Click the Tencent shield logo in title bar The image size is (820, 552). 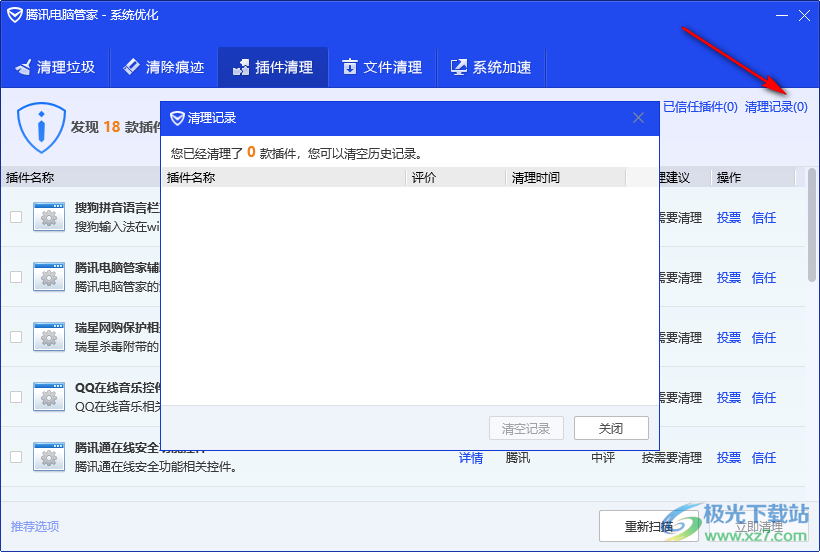click(x=15, y=15)
